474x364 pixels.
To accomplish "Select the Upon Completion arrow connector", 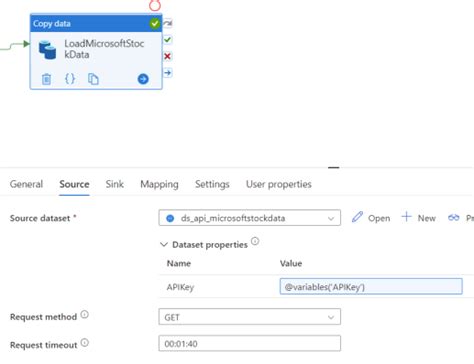I will click(168, 73).
